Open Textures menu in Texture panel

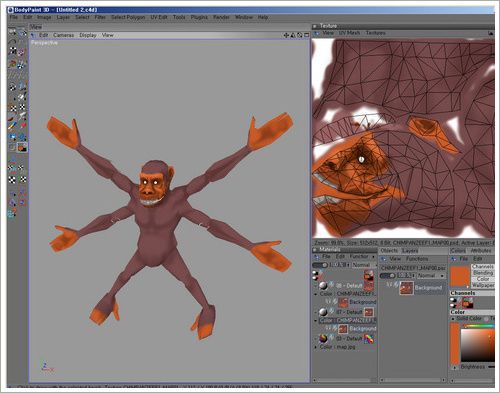click(x=375, y=33)
